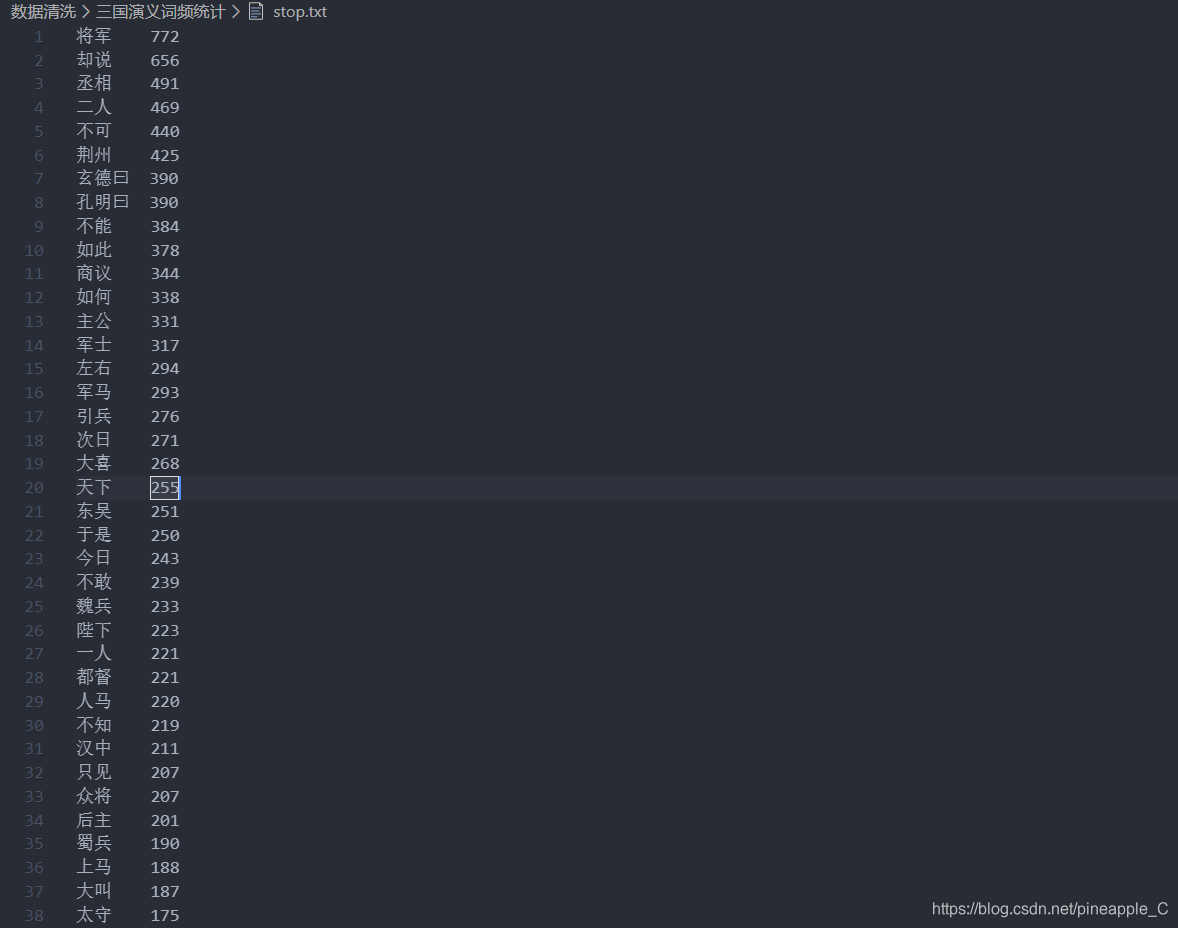Click the word 主公
1178x928 pixels.
point(94,322)
